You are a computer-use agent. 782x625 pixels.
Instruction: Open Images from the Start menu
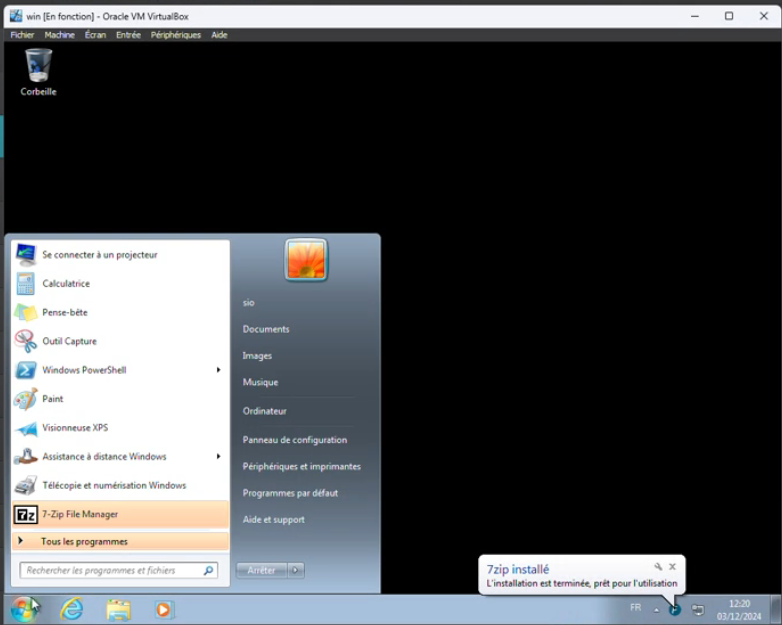pos(257,356)
